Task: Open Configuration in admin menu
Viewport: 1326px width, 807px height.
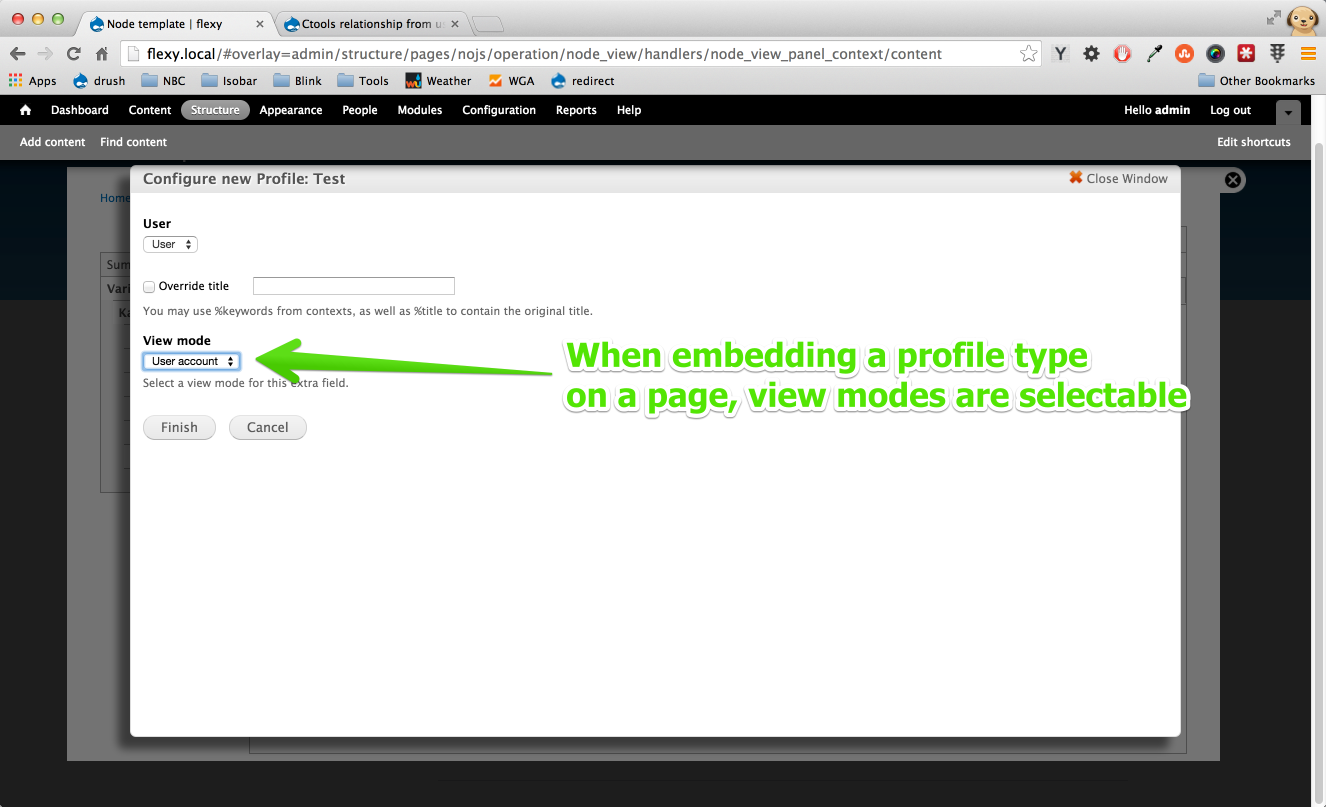Action: (x=499, y=110)
